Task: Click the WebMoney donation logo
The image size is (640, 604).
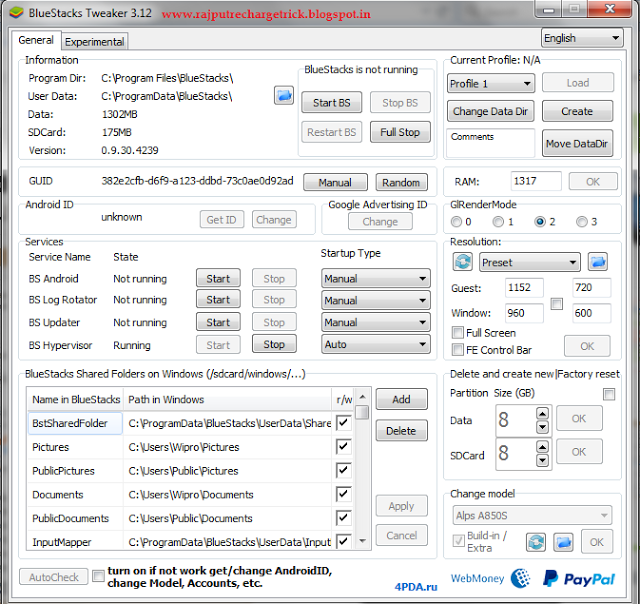Action: point(490,578)
